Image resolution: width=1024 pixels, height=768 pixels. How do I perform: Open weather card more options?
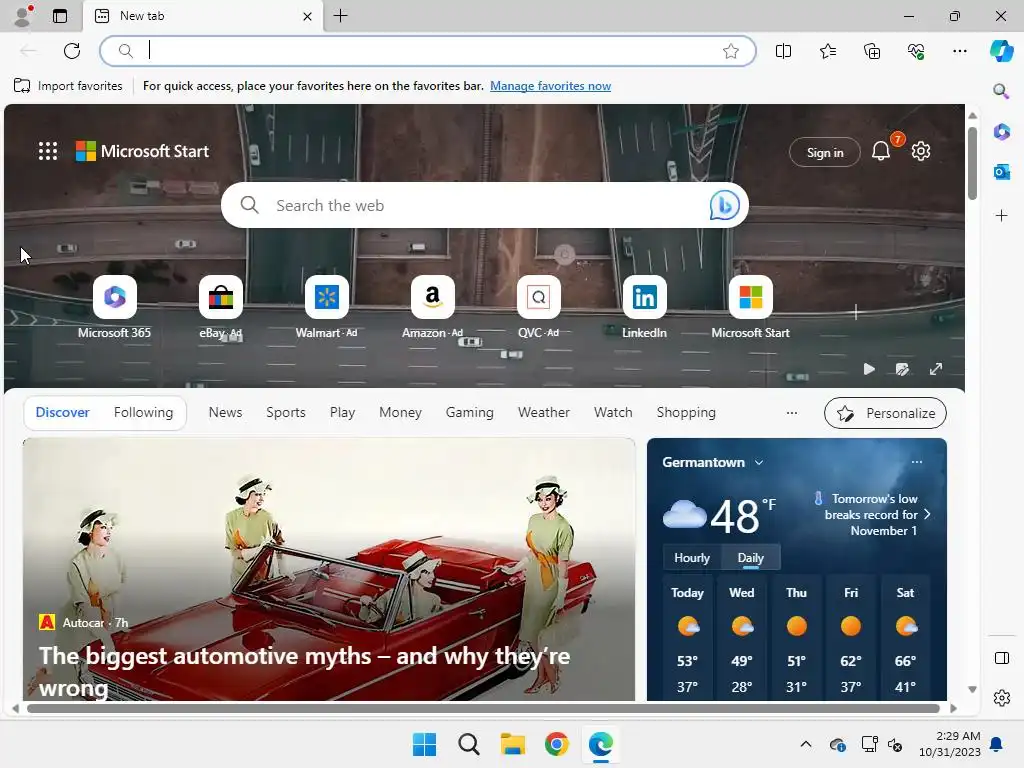tap(917, 462)
